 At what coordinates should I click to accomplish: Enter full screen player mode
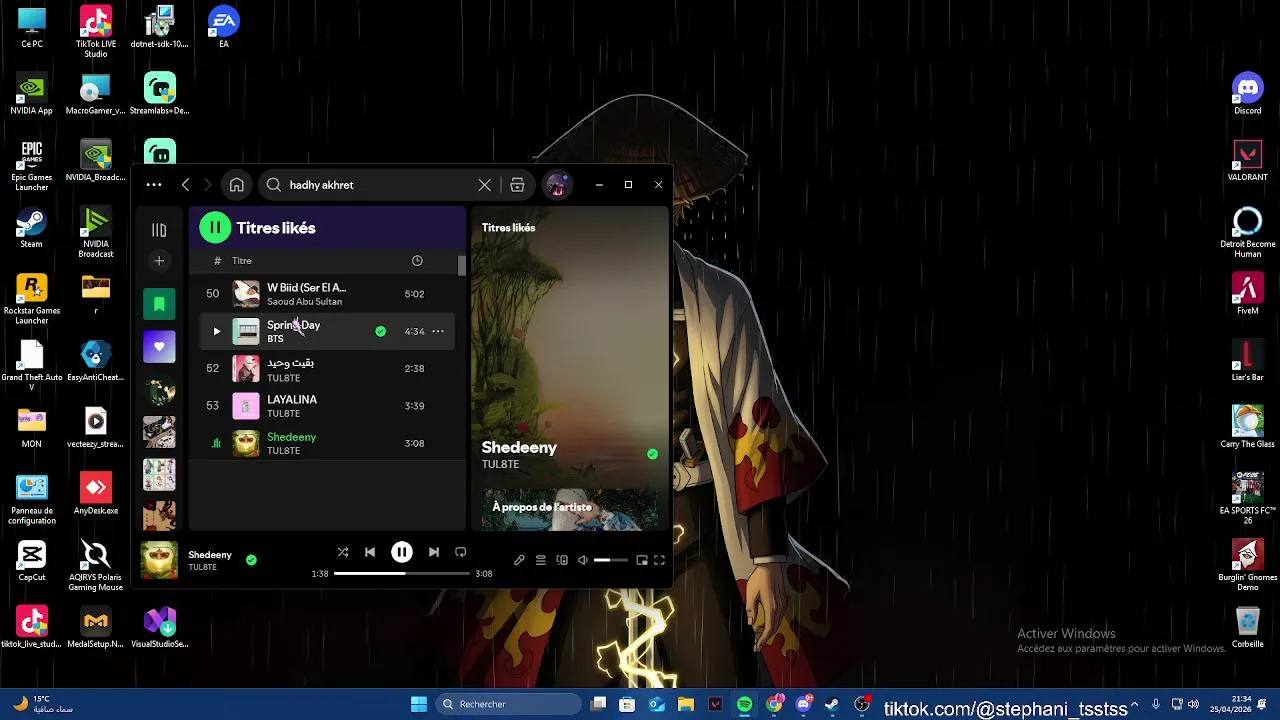[x=659, y=560]
